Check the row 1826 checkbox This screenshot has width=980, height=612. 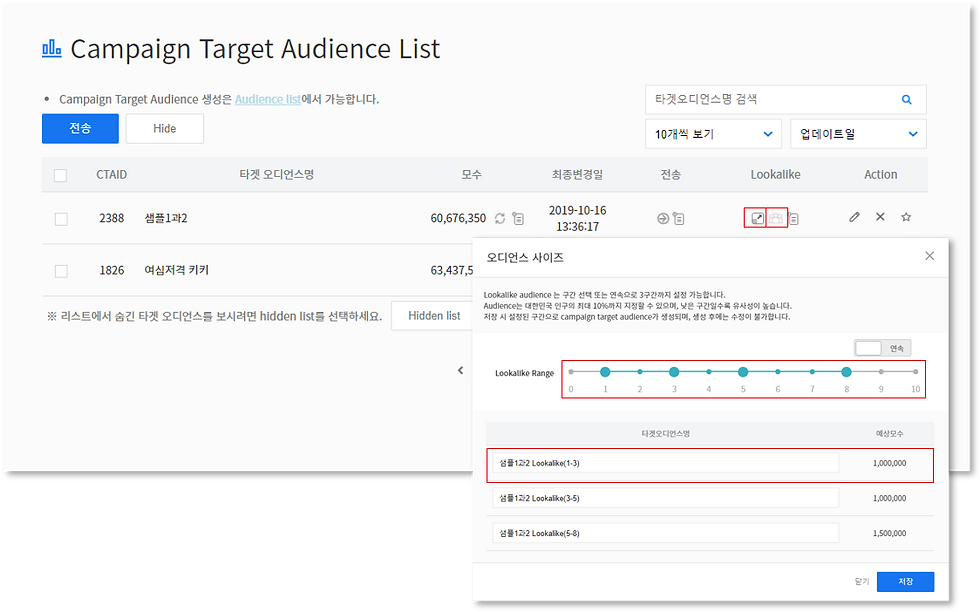(61, 271)
